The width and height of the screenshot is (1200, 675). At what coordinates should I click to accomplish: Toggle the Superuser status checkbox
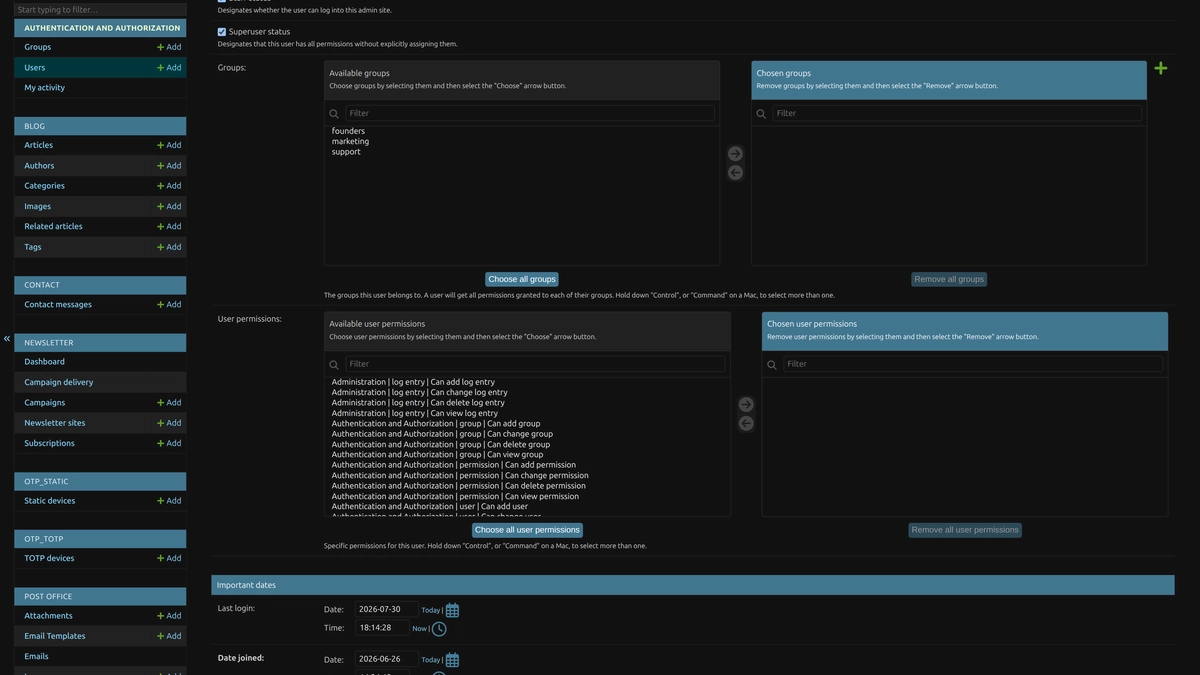[222, 32]
